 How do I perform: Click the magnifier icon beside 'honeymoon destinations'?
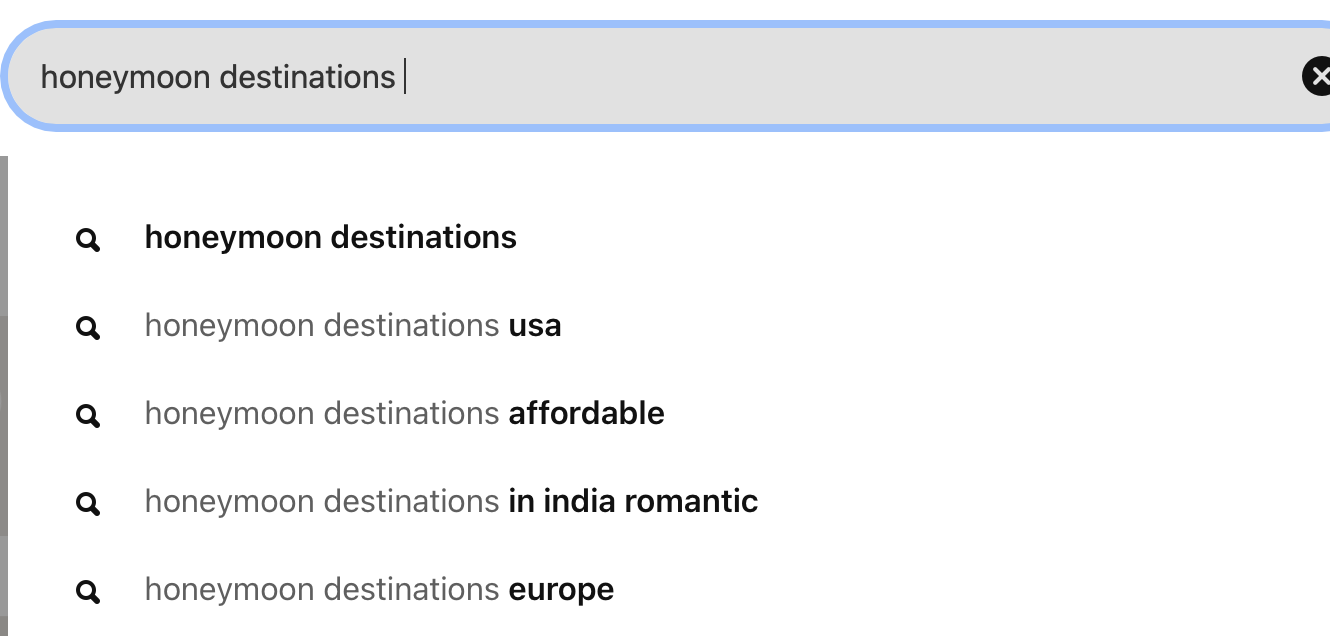pyautogui.click(x=88, y=239)
